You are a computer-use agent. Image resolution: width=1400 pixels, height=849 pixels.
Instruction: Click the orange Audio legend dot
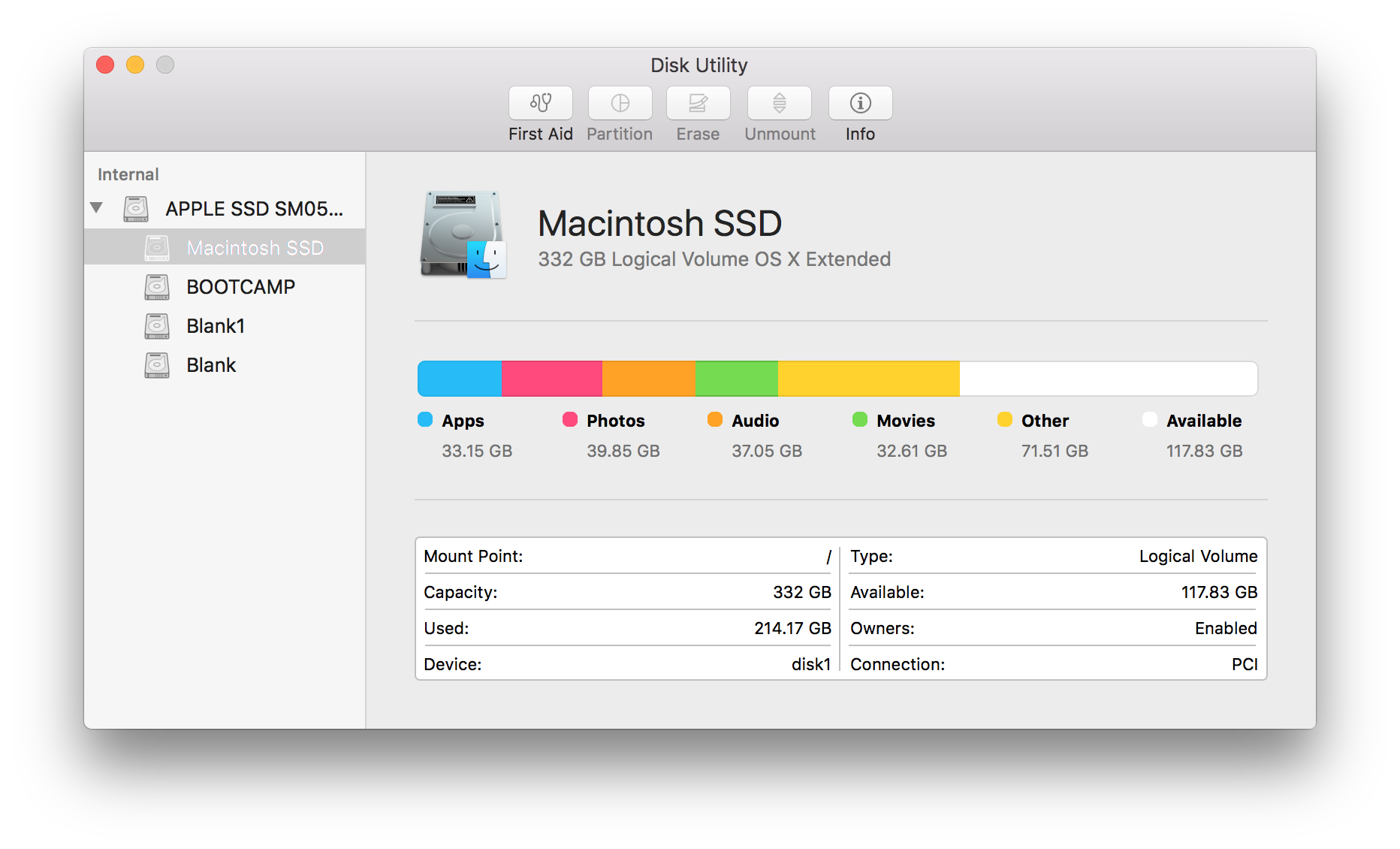tap(715, 419)
